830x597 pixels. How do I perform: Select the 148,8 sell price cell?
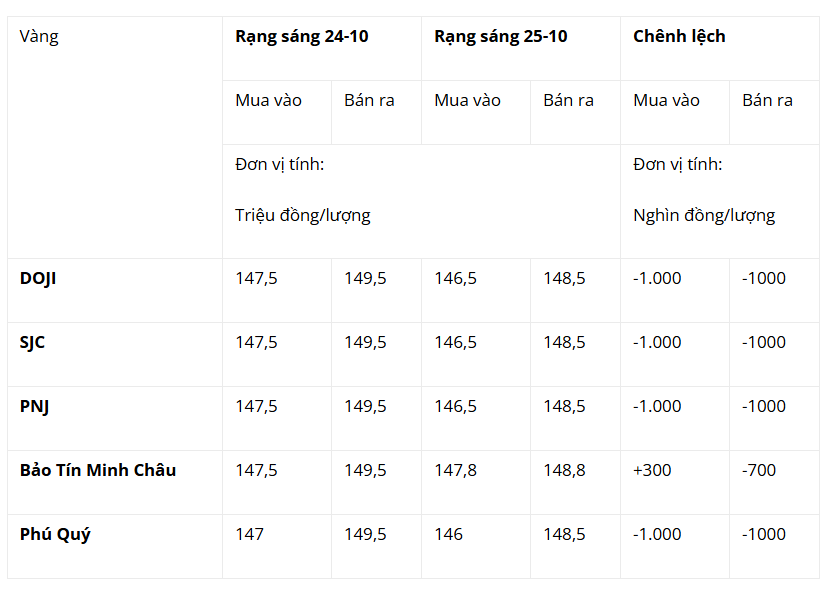(565, 470)
